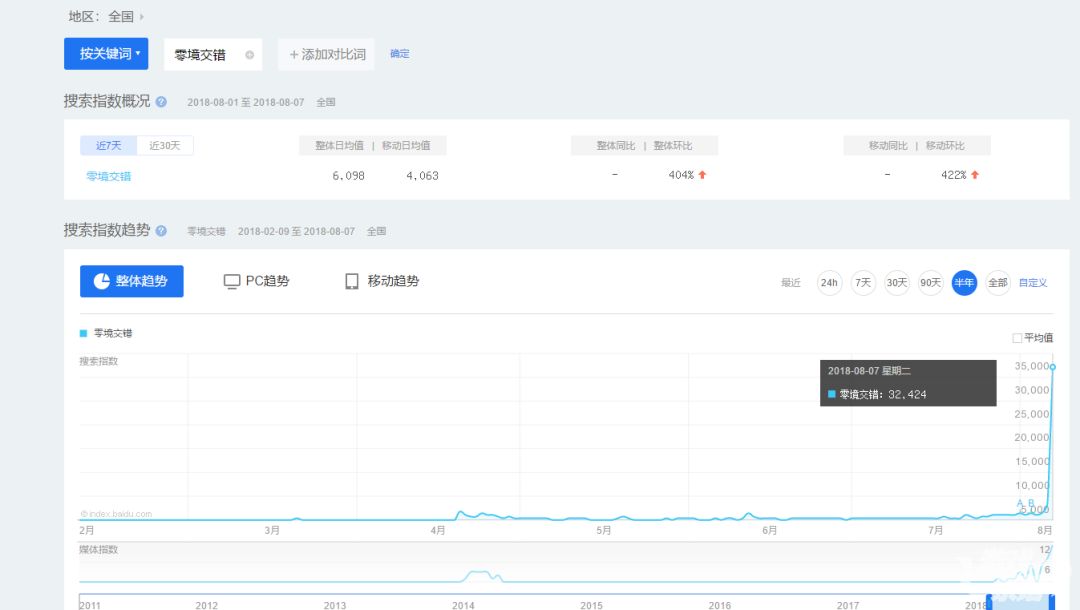Expand the 地区 全国 region selector arrow
1080x610 pixels.
(141, 17)
